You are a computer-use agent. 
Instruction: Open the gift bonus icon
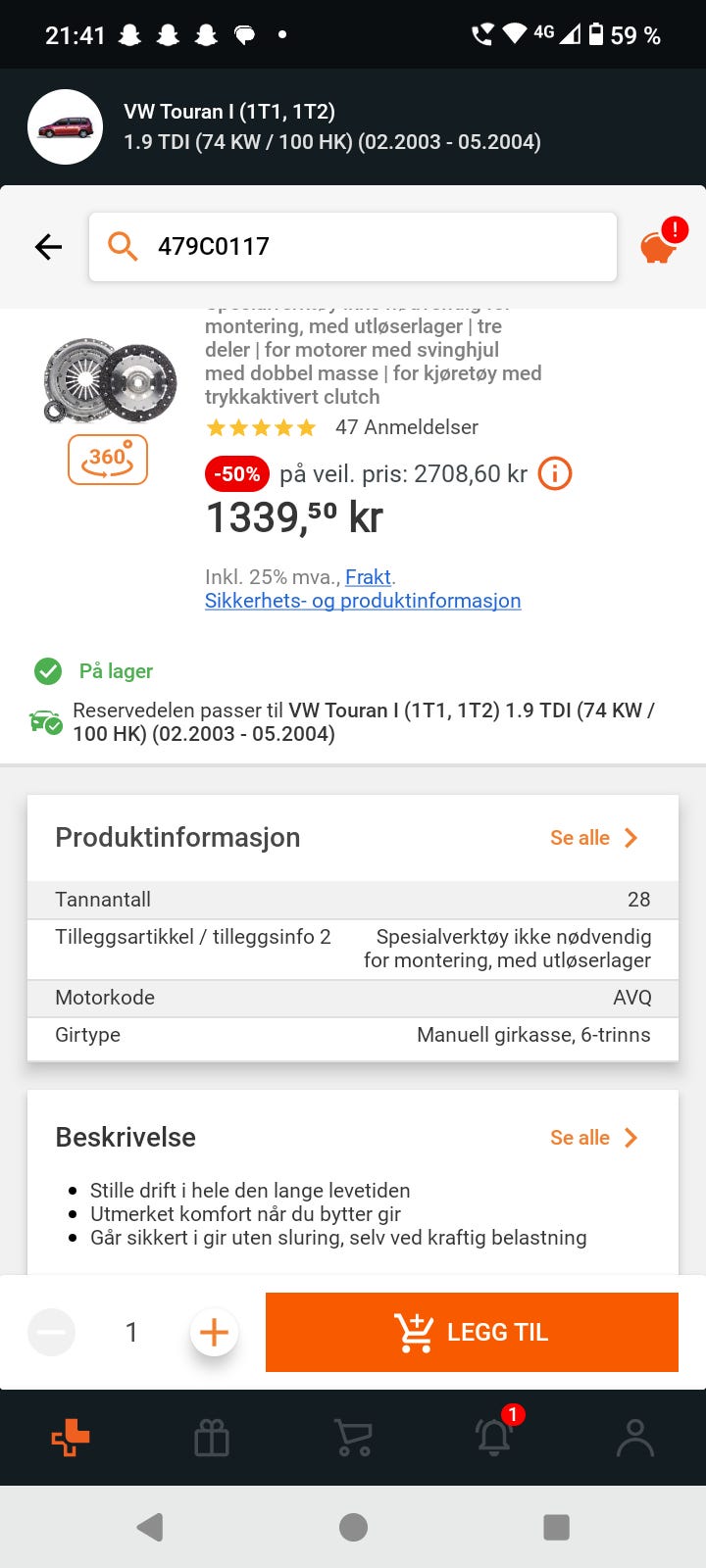212,1438
